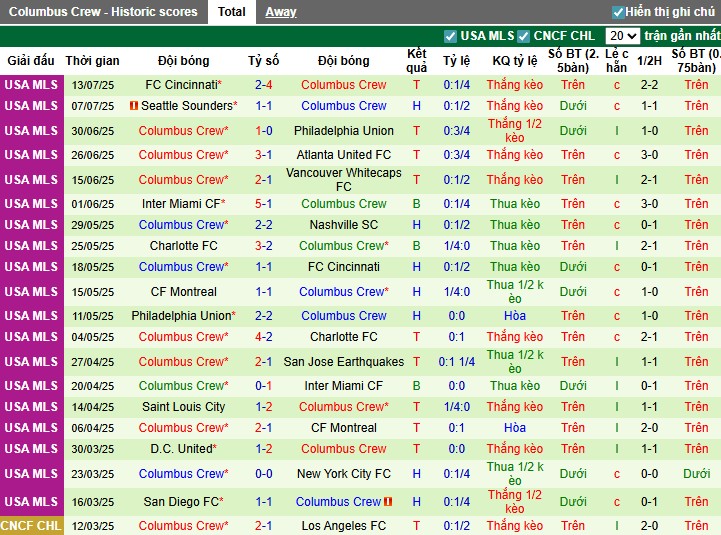
Task: Click the 5-1 score against Inter Miami
Action: (x=263, y=203)
